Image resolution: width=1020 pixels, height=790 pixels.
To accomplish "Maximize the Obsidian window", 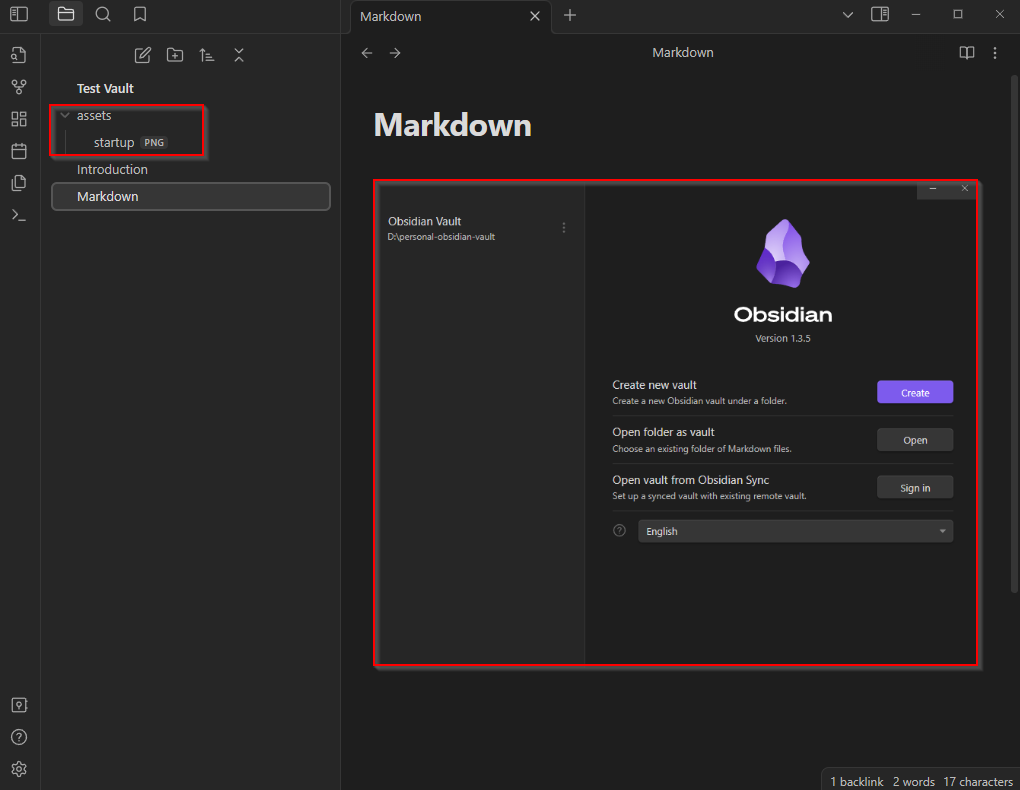I will pyautogui.click(x=958, y=14).
